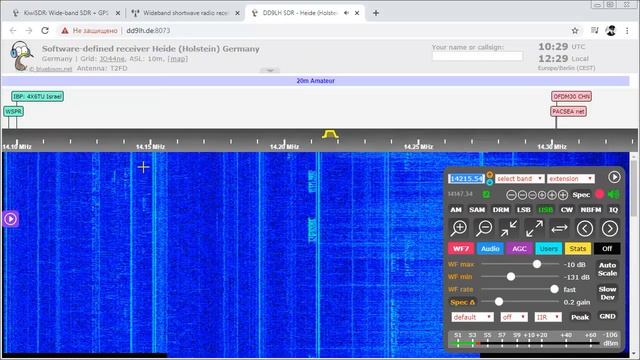The image size is (640, 360).
Task: Switch to Off tab
Action: pyautogui.click(x=607, y=249)
